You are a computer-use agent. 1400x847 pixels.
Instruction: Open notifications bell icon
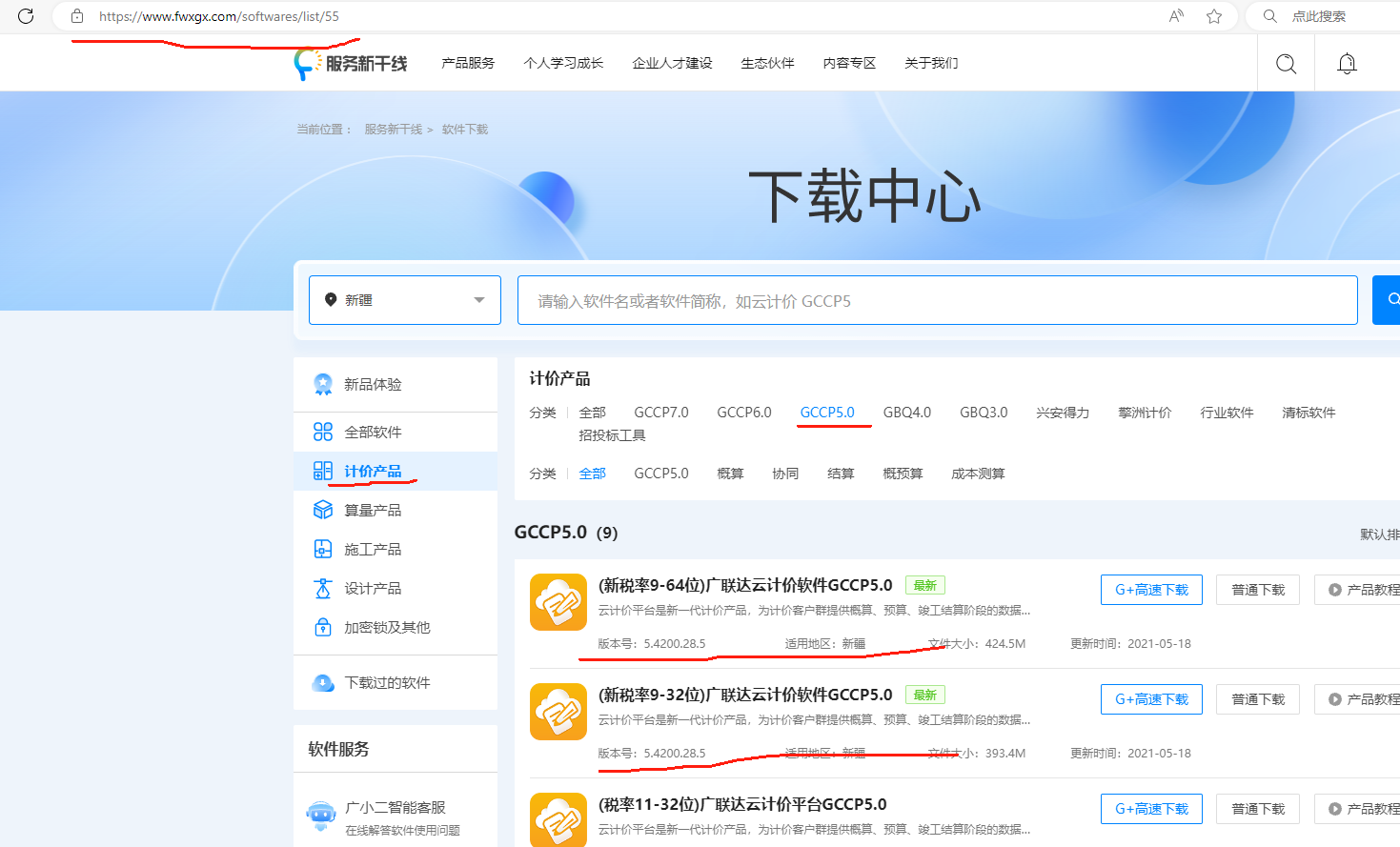[1347, 64]
